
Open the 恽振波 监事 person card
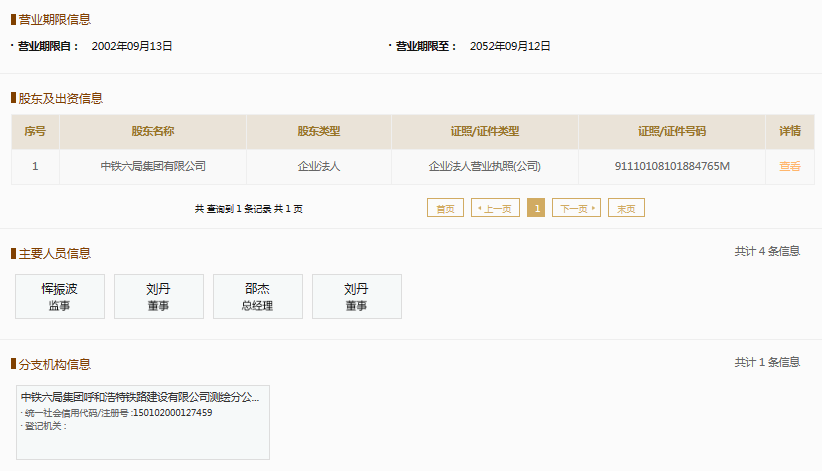point(60,296)
